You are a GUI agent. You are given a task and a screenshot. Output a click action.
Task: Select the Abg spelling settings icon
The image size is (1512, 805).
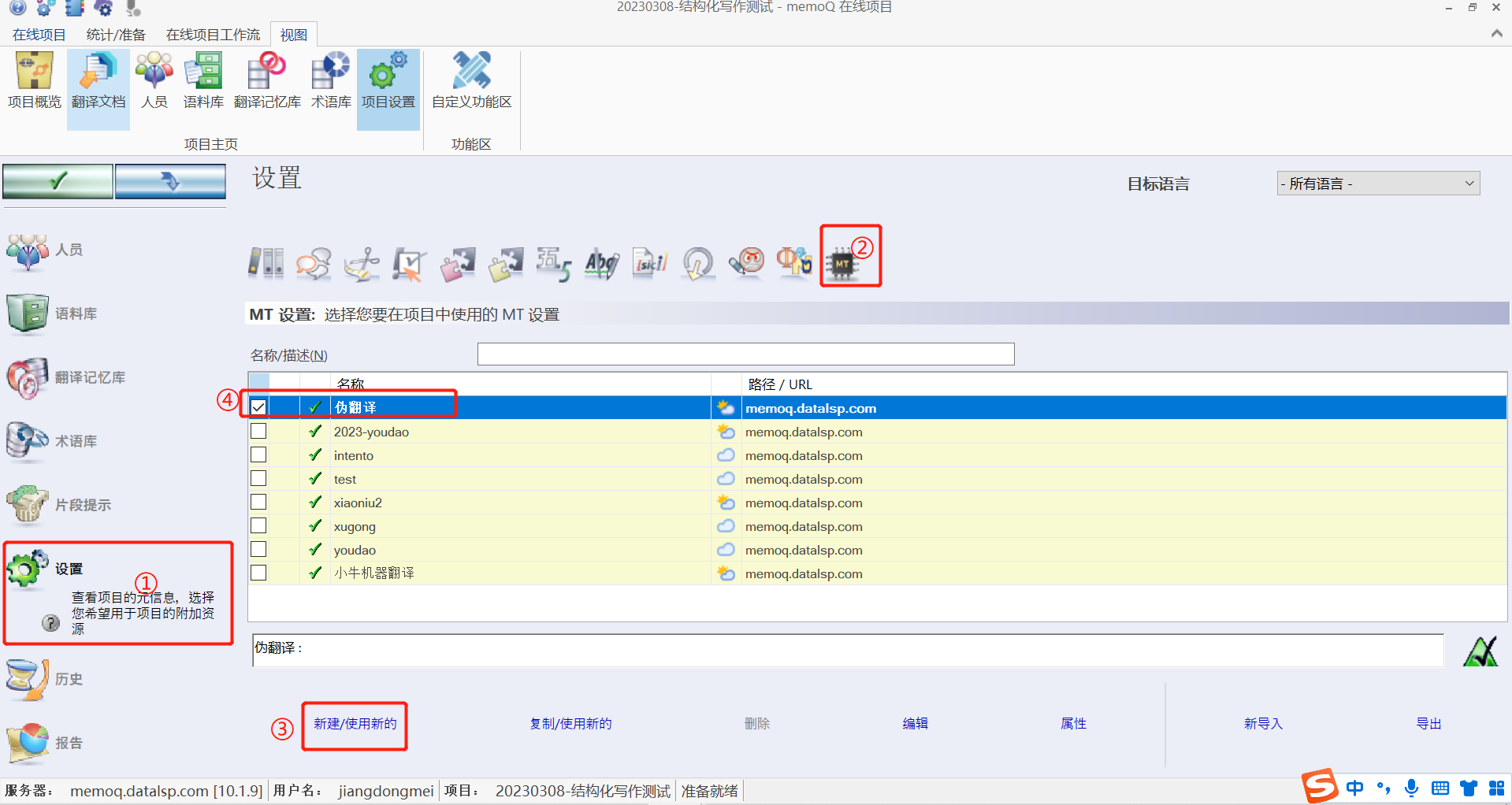[x=602, y=263]
